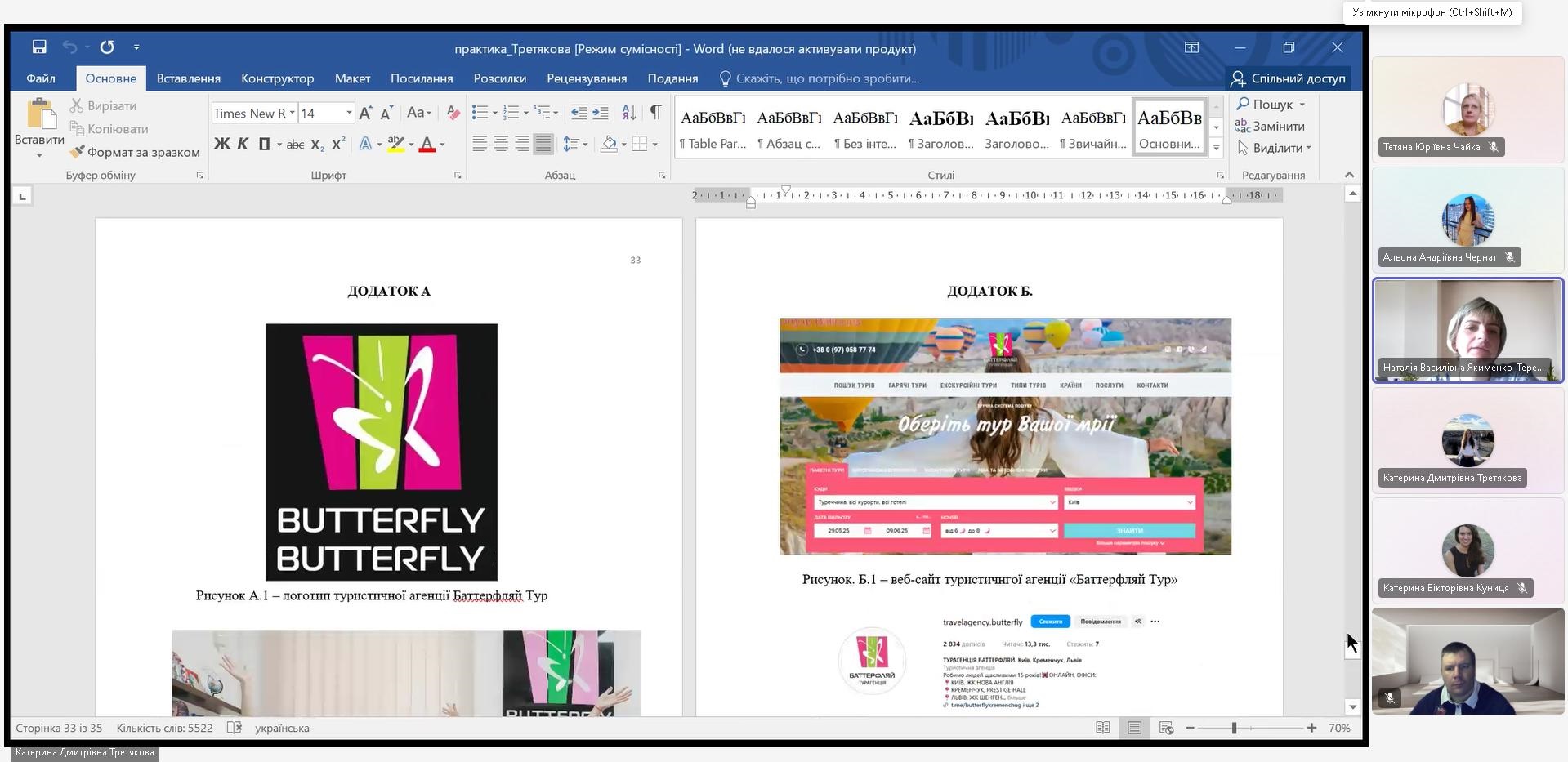Open the Шрифт dialog launcher
The image size is (1568, 762).
(458, 176)
